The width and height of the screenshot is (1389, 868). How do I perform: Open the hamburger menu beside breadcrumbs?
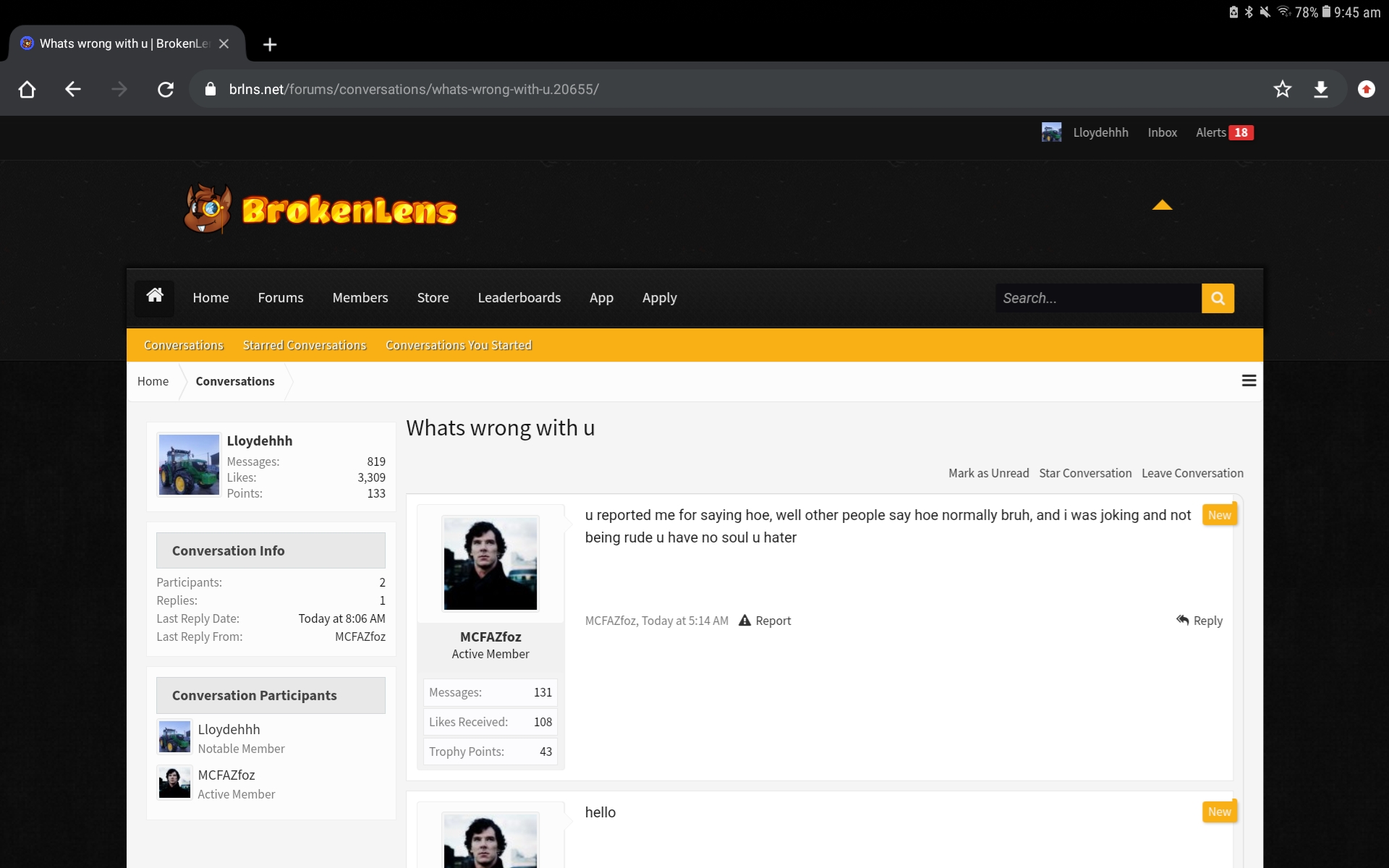pyautogui.click(x=1249, y=380)
